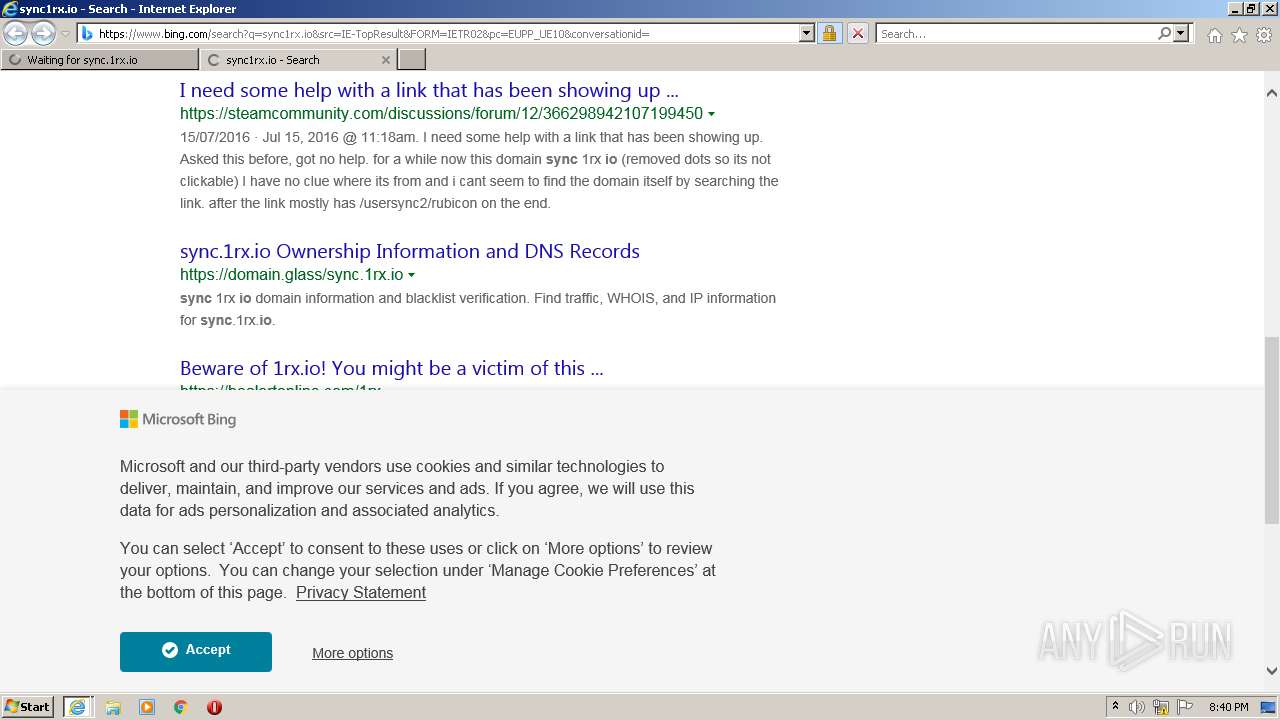Open the Tools gear icon
Viewport: 1280px width, 720px height.
tap(1264, 35)
